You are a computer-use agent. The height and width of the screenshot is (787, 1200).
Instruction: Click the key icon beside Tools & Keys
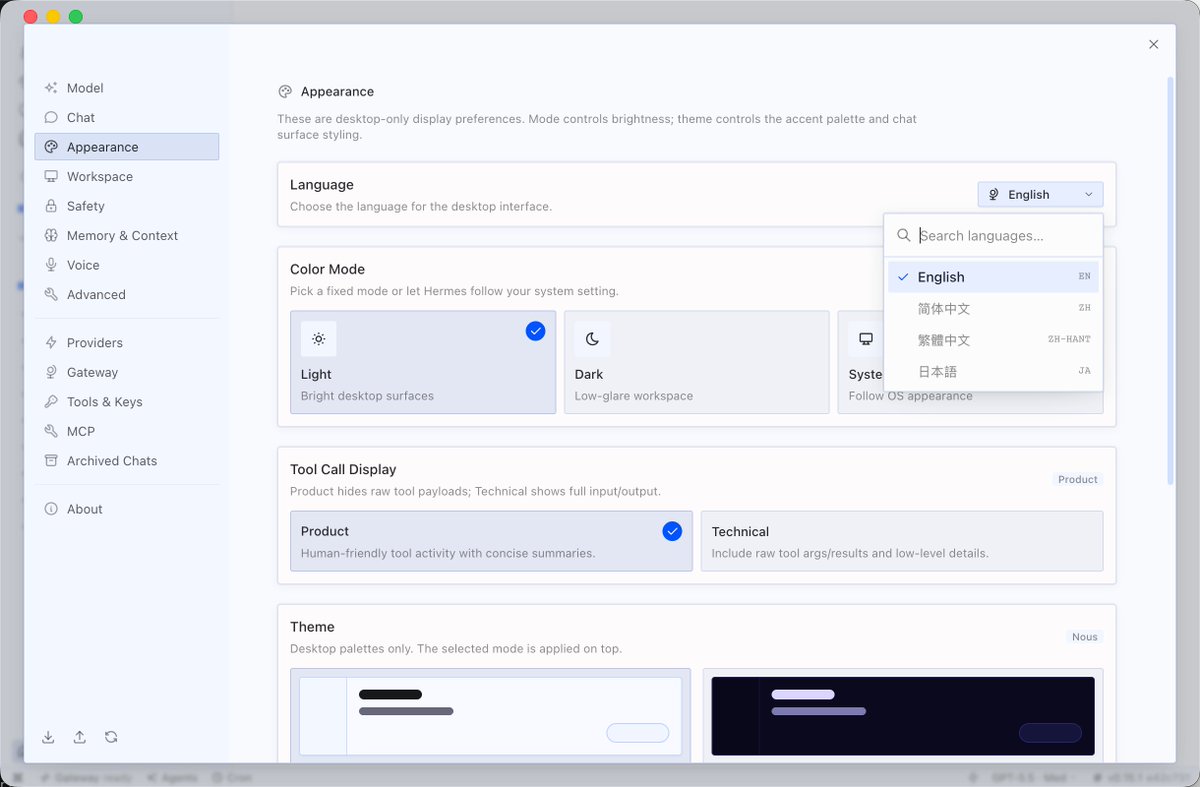click(x=51, y=402)
